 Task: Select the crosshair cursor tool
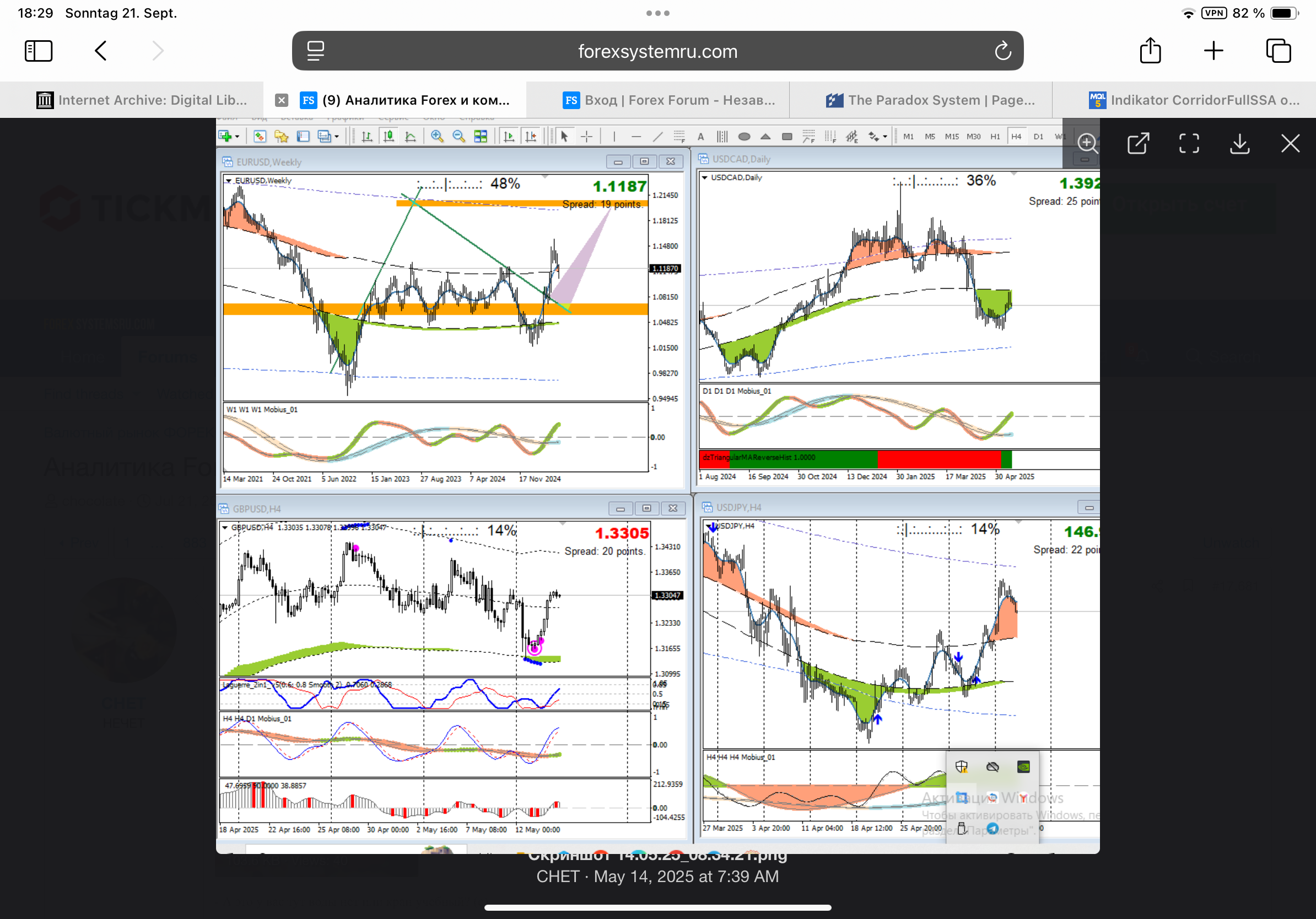click(x=586, y=136)
